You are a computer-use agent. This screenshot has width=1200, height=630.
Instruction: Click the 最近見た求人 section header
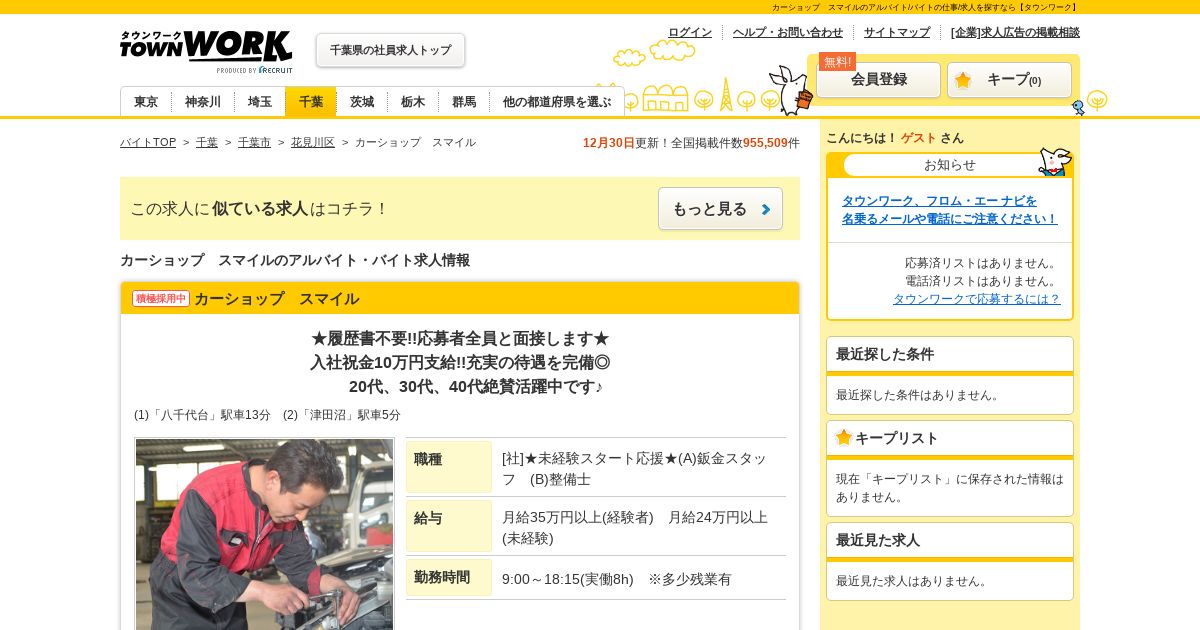click(x=950, y=540)
